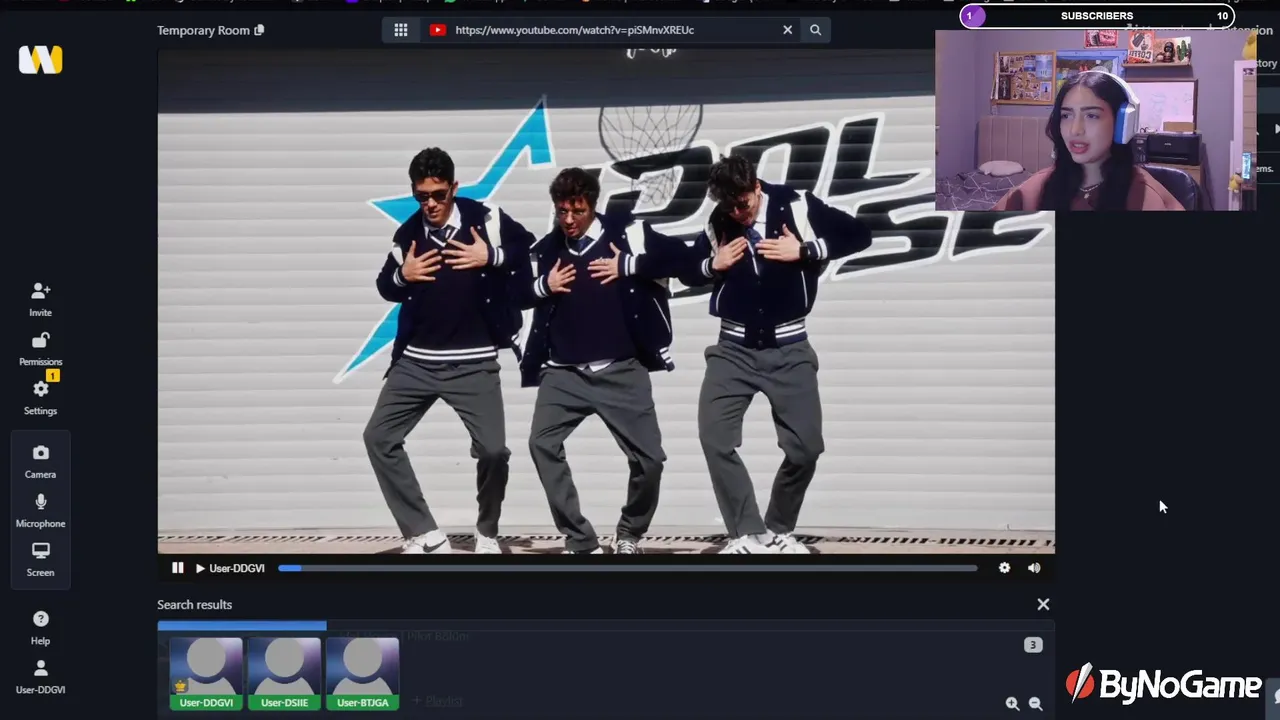Start Screen sharing from the sidebar
This screenshot has height=720, width=1280.
tap(40, 560)
